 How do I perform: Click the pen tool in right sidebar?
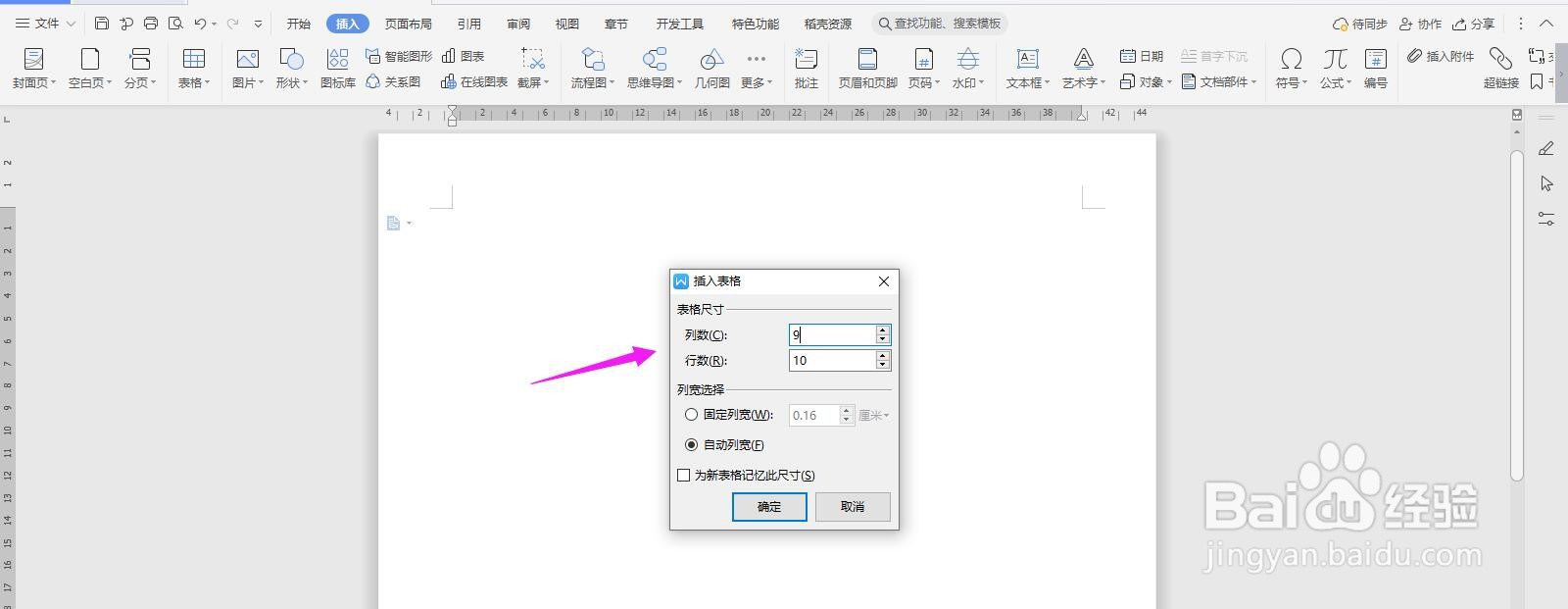[x=1546, y=149]
